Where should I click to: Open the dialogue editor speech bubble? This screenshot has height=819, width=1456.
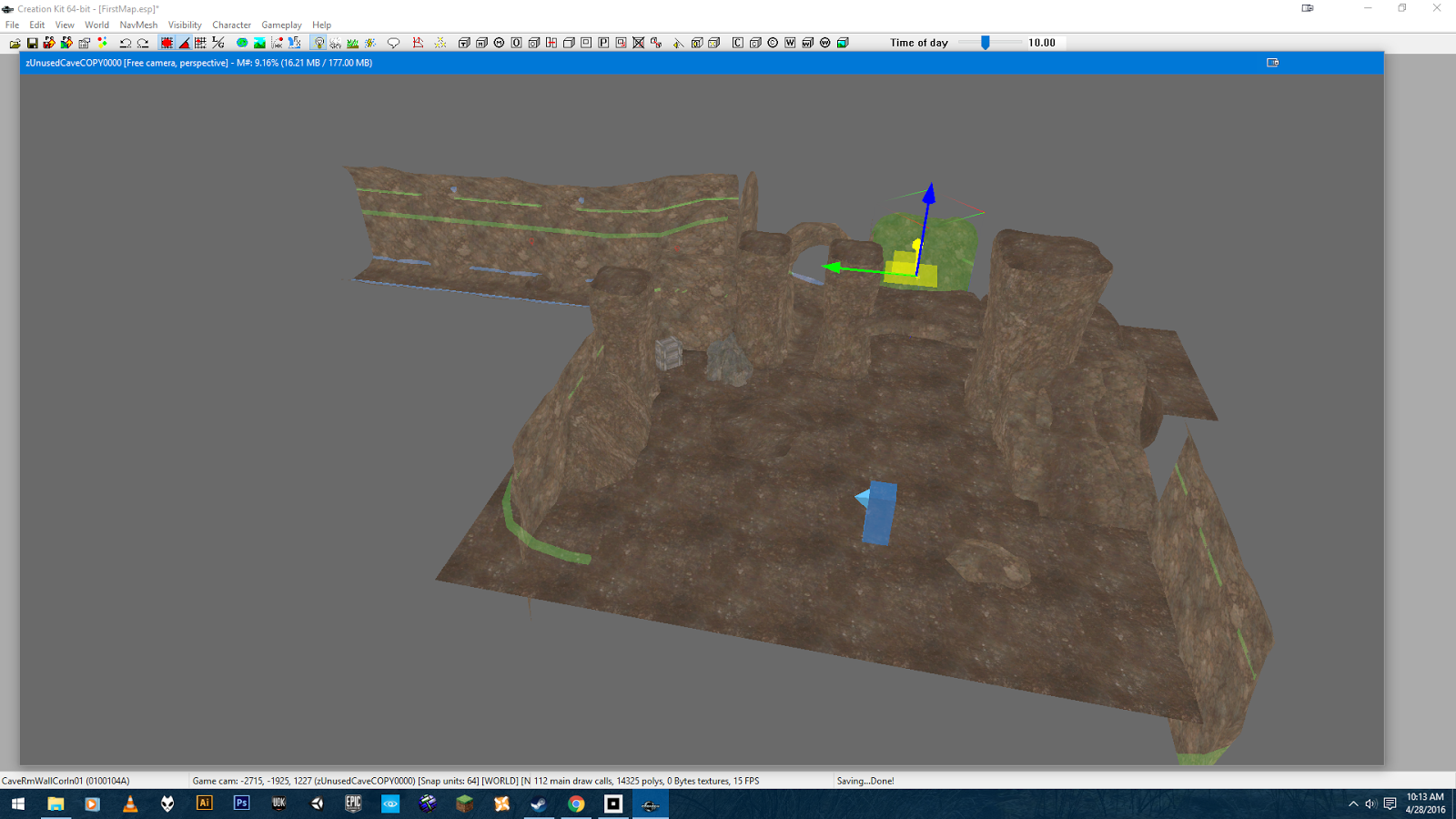point(393,42)
